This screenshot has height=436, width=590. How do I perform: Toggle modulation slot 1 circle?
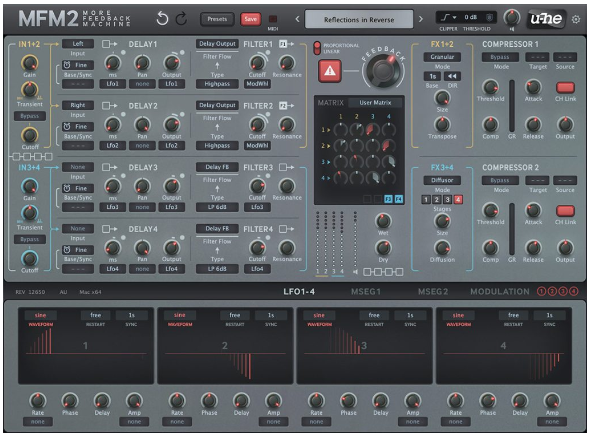pyautogui.click(x=541, y=291)
